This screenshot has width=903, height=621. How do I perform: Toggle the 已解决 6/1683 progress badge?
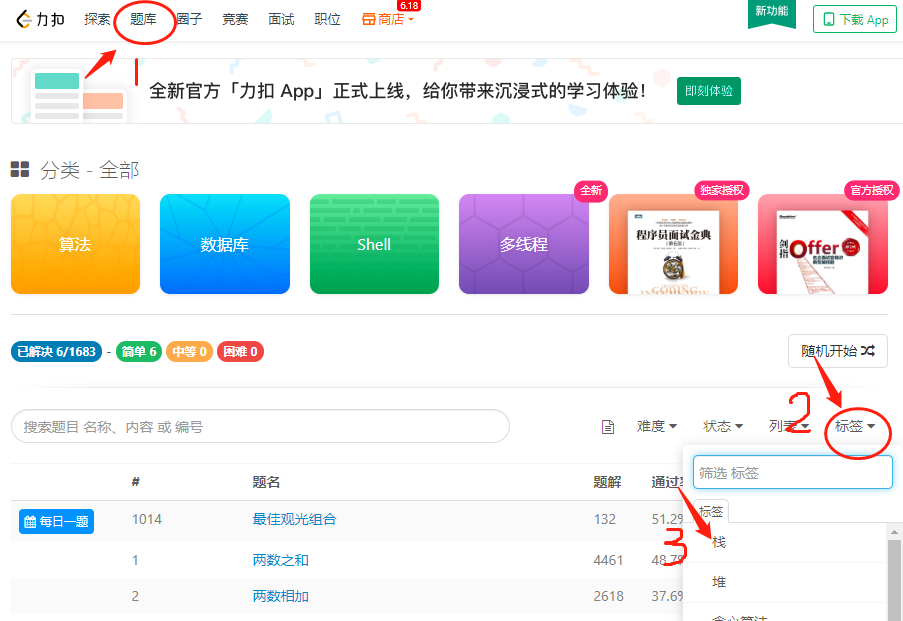pos(56,351)
